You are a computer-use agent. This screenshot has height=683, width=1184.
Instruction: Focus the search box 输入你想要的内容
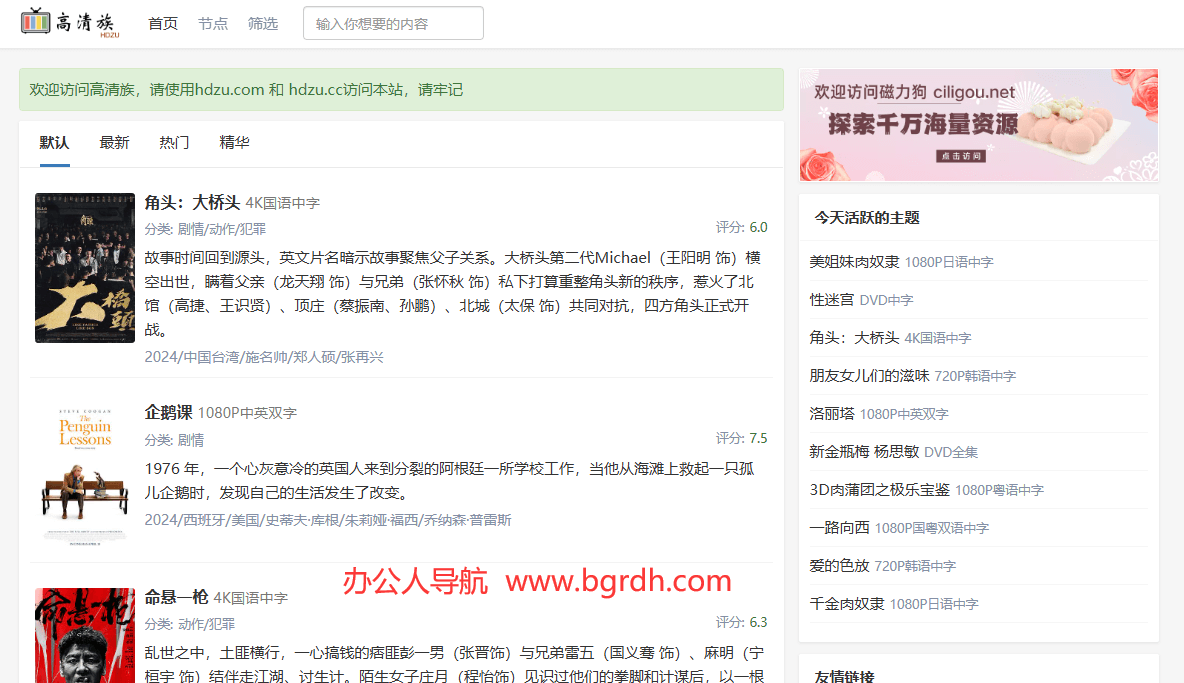[x=393, y=23]
